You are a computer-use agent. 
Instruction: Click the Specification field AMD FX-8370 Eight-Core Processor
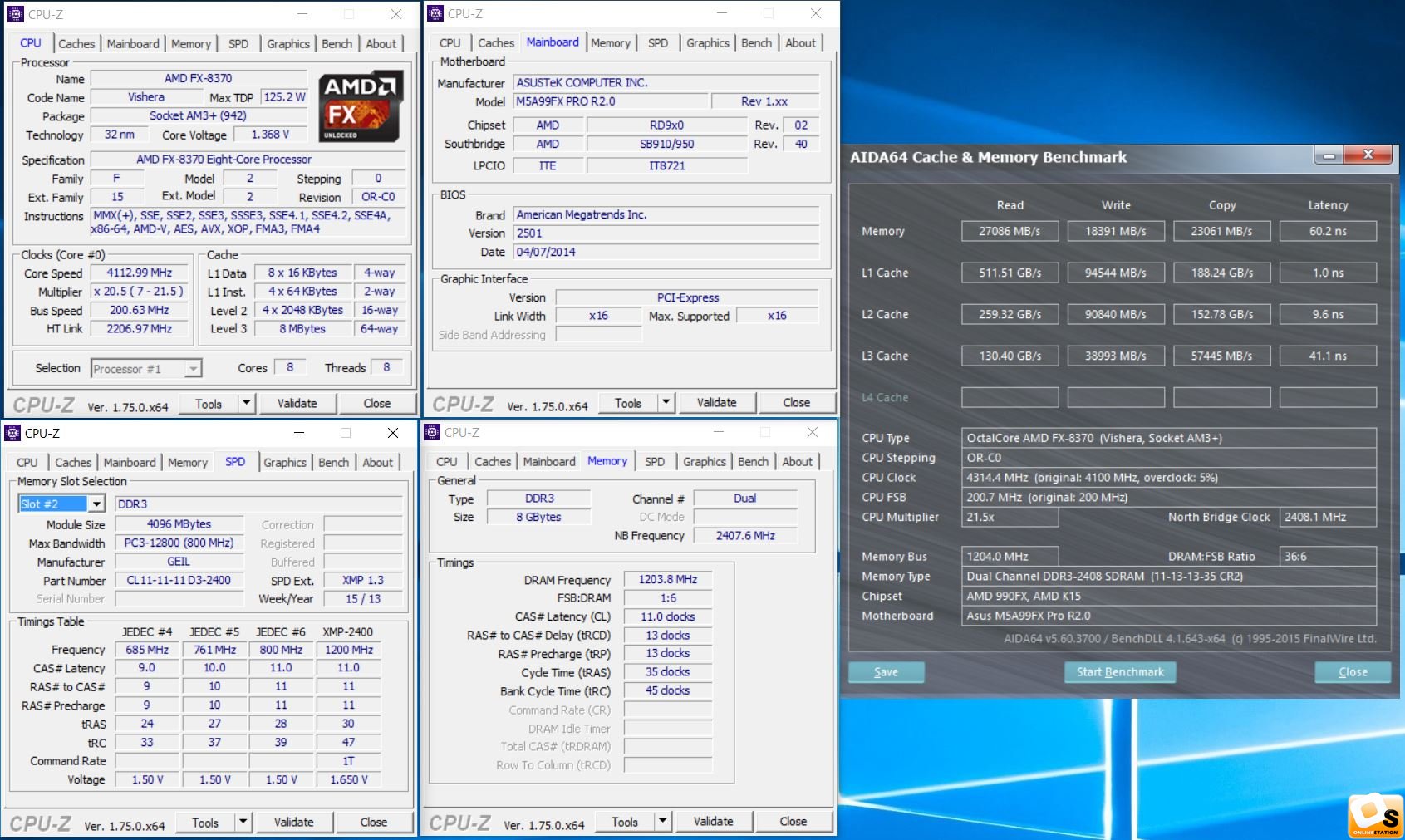pyautogui.click(x=248, y=160)
